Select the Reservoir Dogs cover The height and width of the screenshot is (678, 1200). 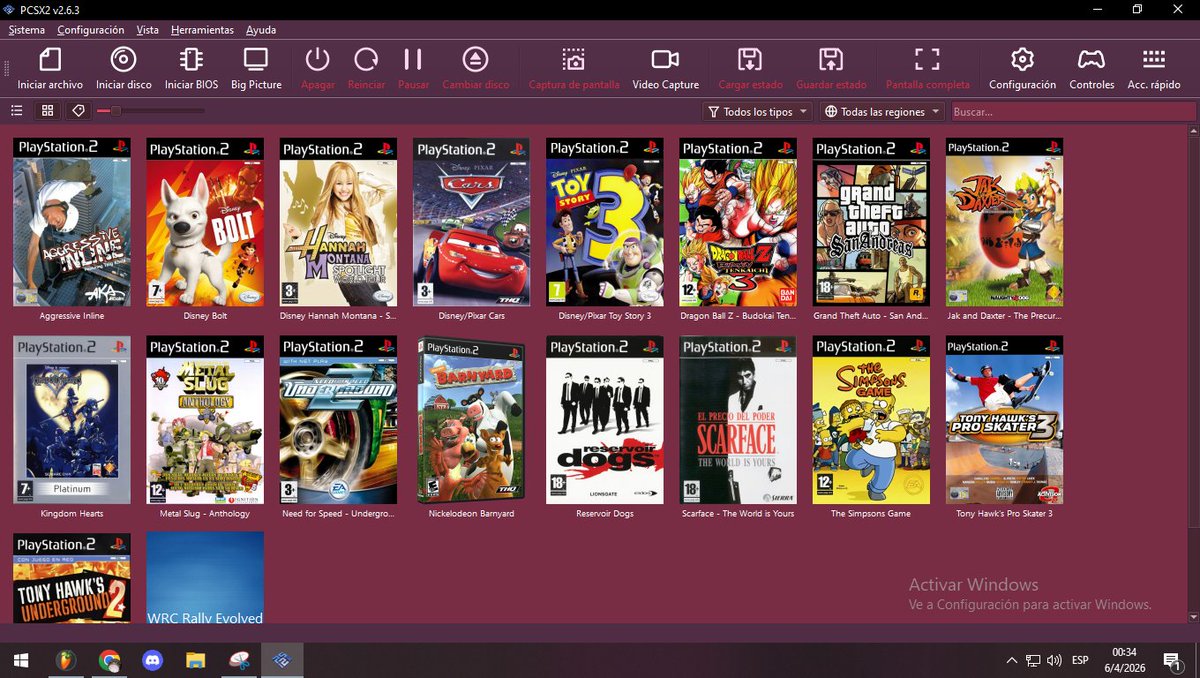click(x=605, y=420)
